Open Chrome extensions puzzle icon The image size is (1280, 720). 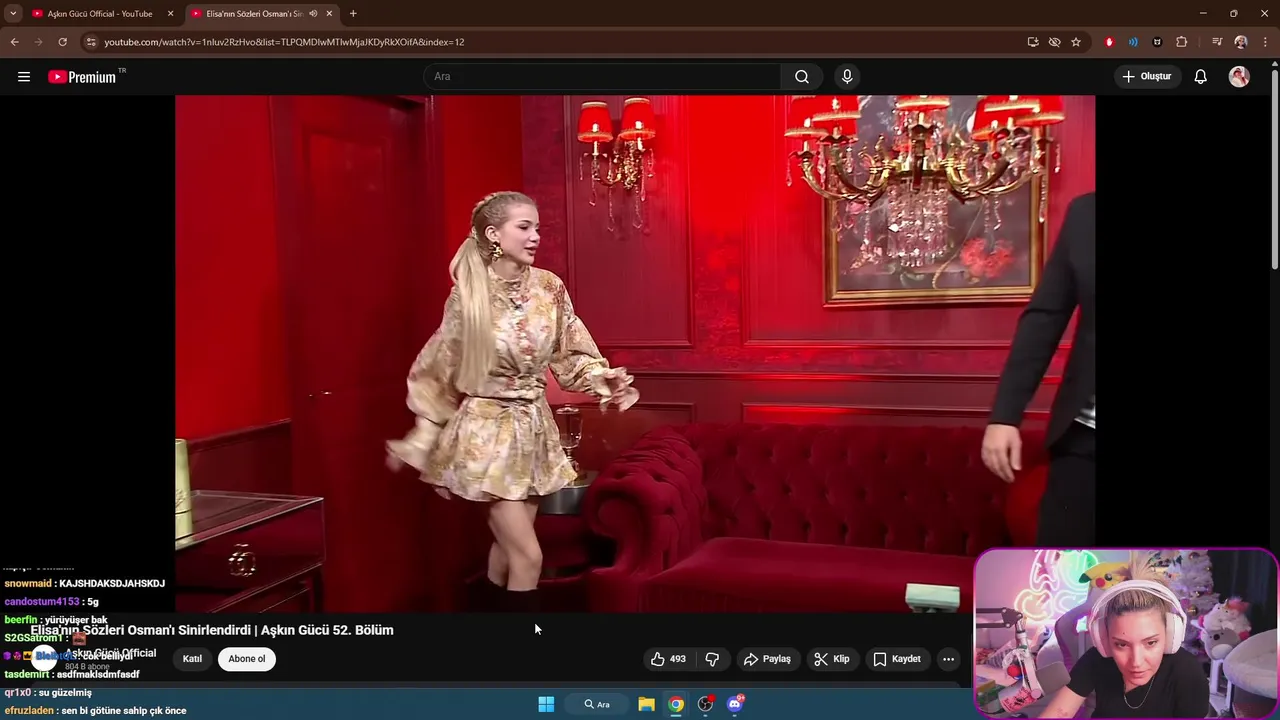coord(1181,42)
